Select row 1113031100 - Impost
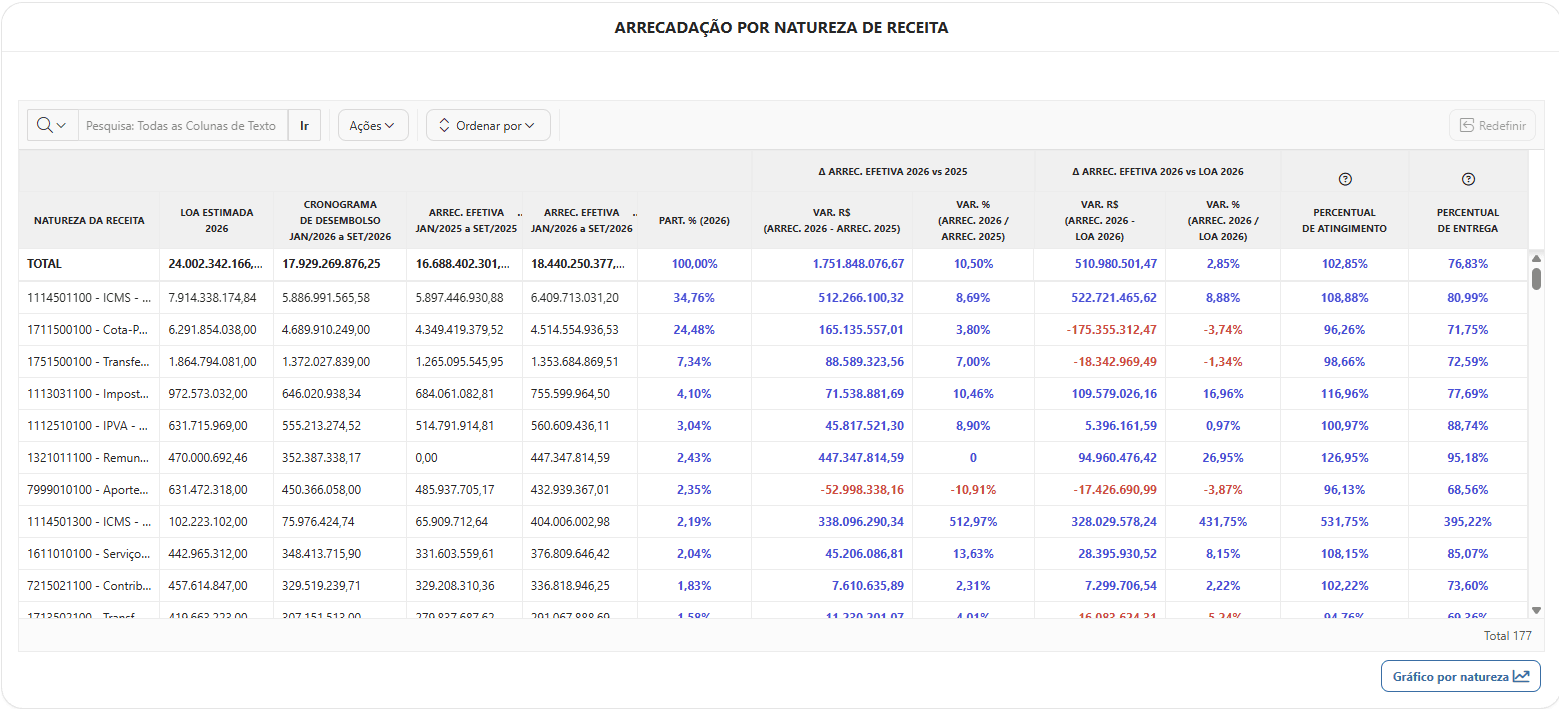This screenshot has width=1559, height=709. [773, 394]
